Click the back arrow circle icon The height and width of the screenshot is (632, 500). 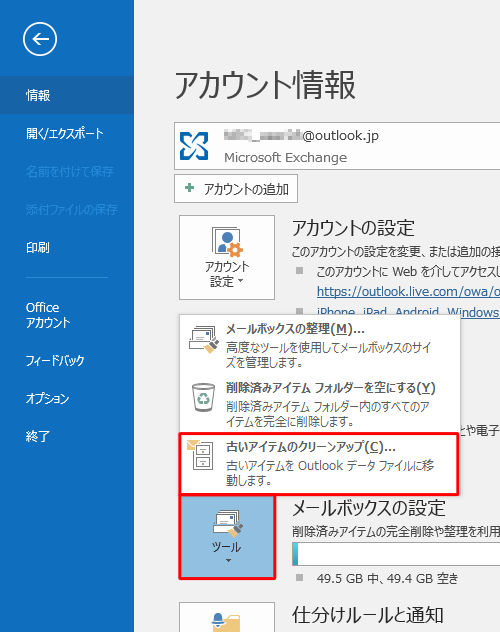coord(40,39)
